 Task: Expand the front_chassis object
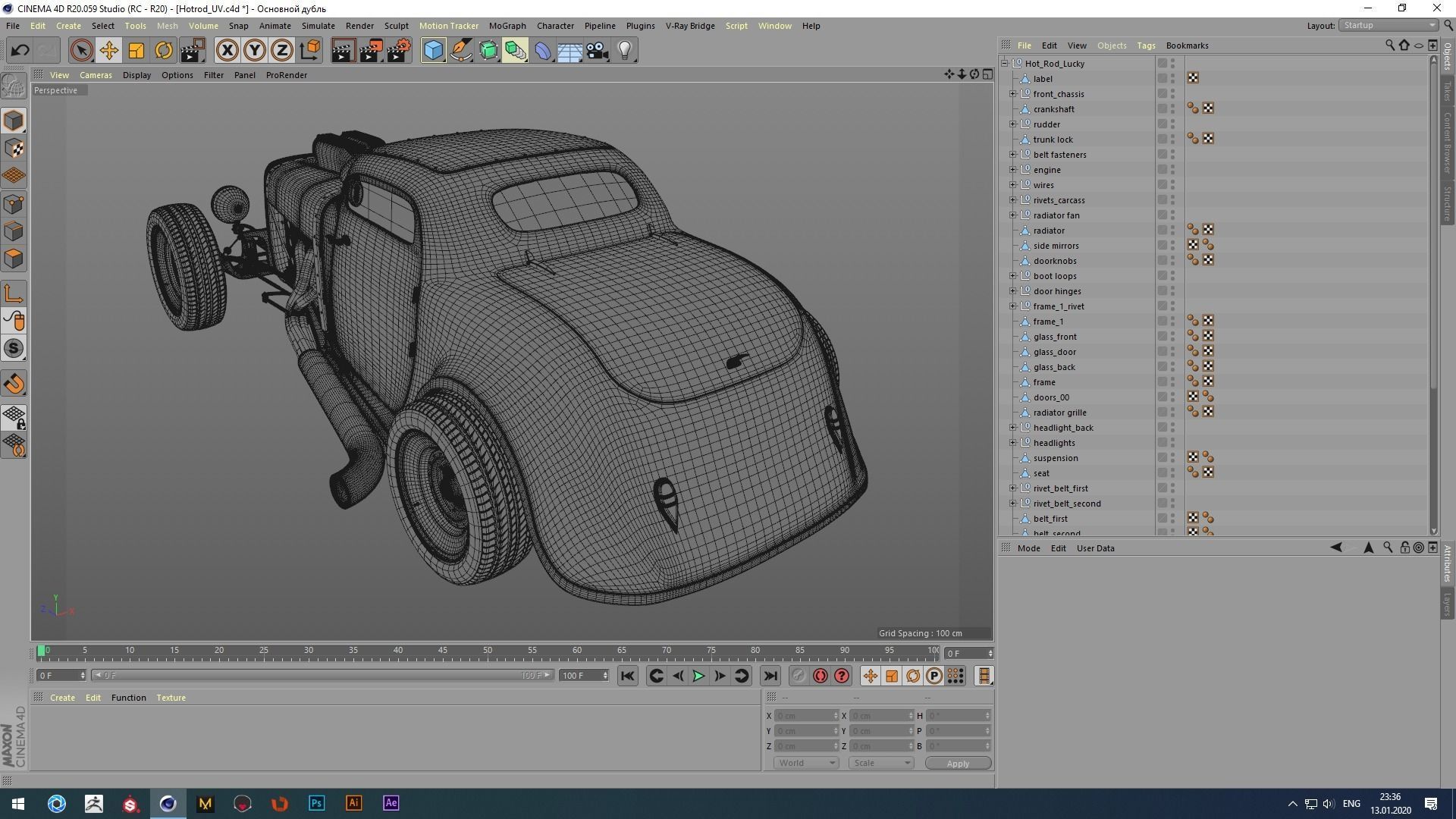click(x=1012, y=94)
